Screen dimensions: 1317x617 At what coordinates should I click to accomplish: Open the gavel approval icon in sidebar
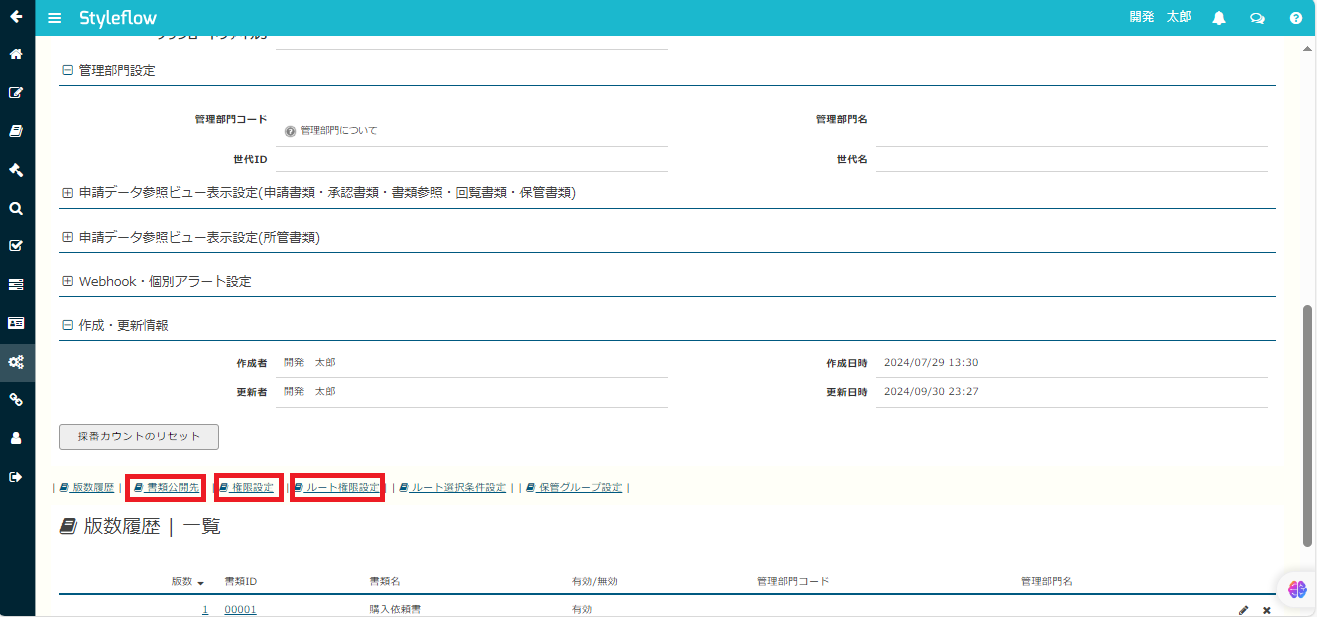pyautogui.click(x=16, y=170)
